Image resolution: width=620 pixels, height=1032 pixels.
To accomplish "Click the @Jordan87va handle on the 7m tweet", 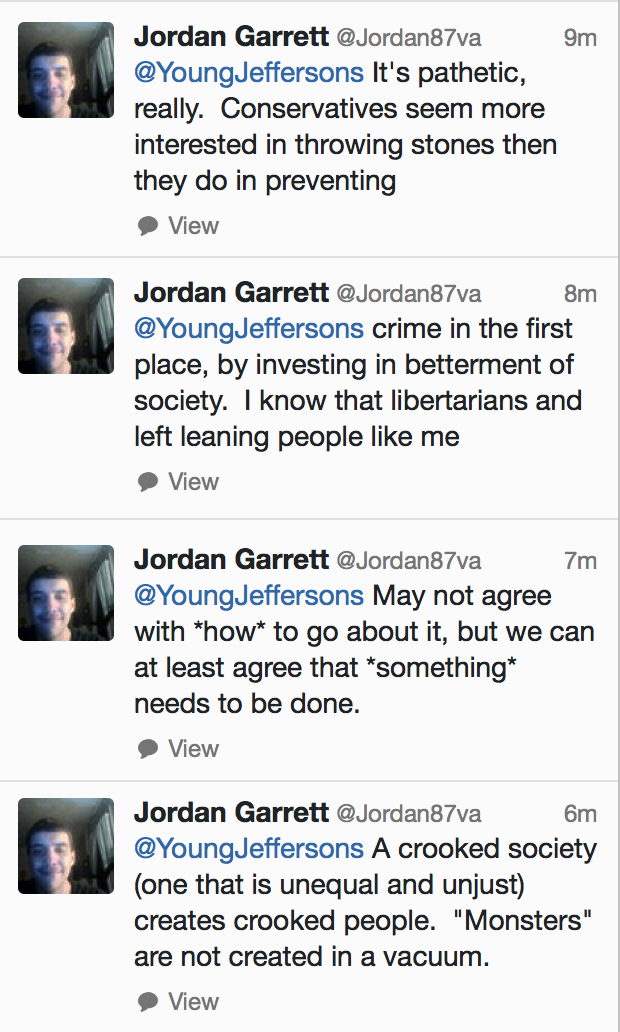I will pos(409,561).
